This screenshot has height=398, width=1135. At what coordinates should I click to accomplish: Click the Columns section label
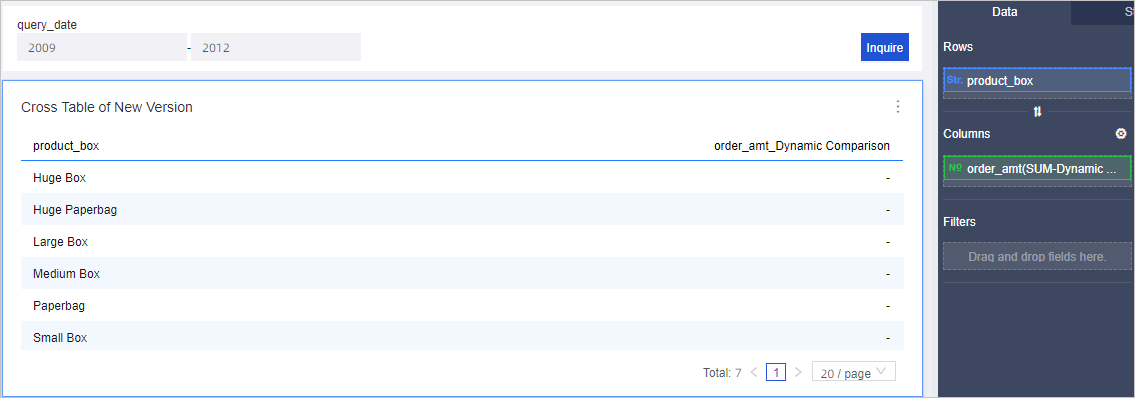966,134
